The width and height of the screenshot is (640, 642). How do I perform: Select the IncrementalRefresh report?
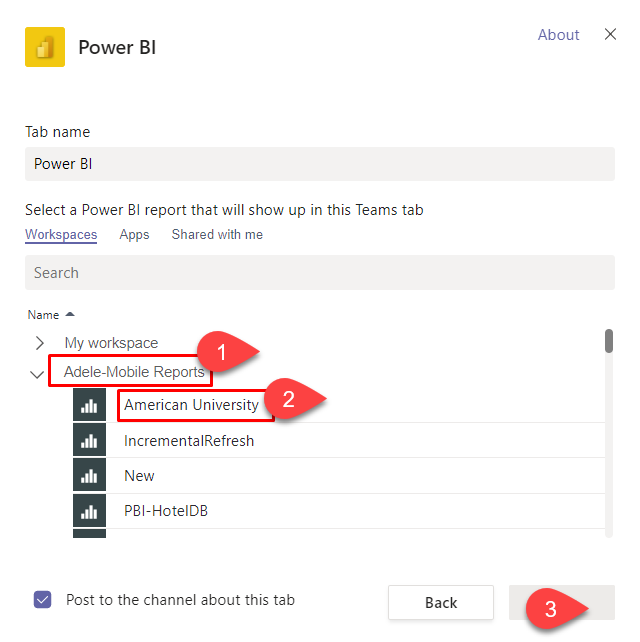click(x=189, y=441)
